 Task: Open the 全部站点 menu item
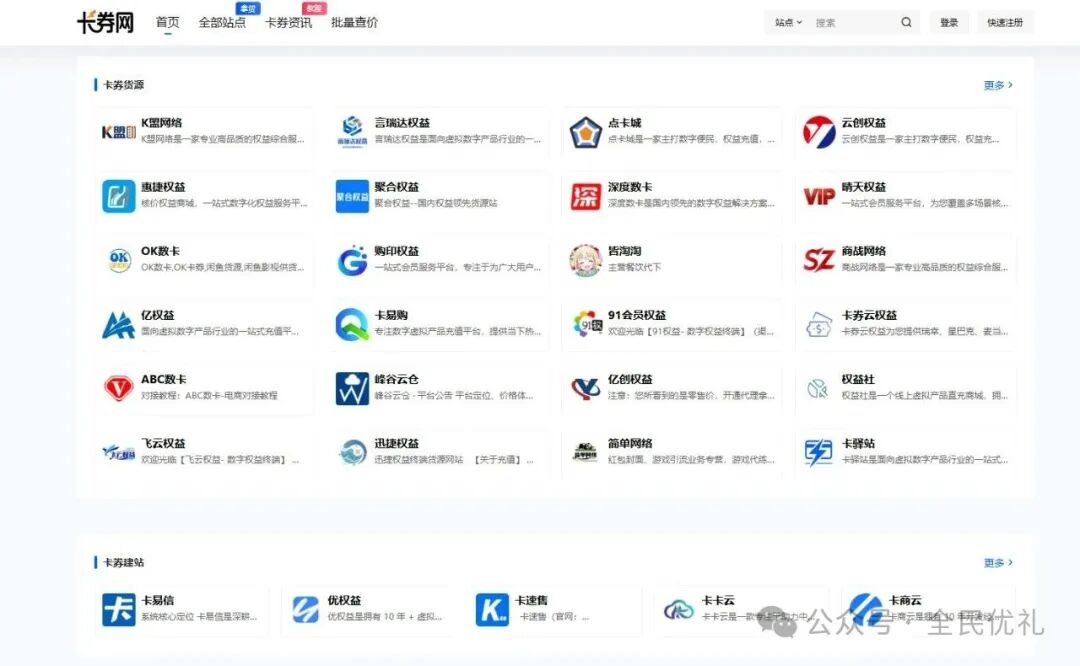point(222,22)
